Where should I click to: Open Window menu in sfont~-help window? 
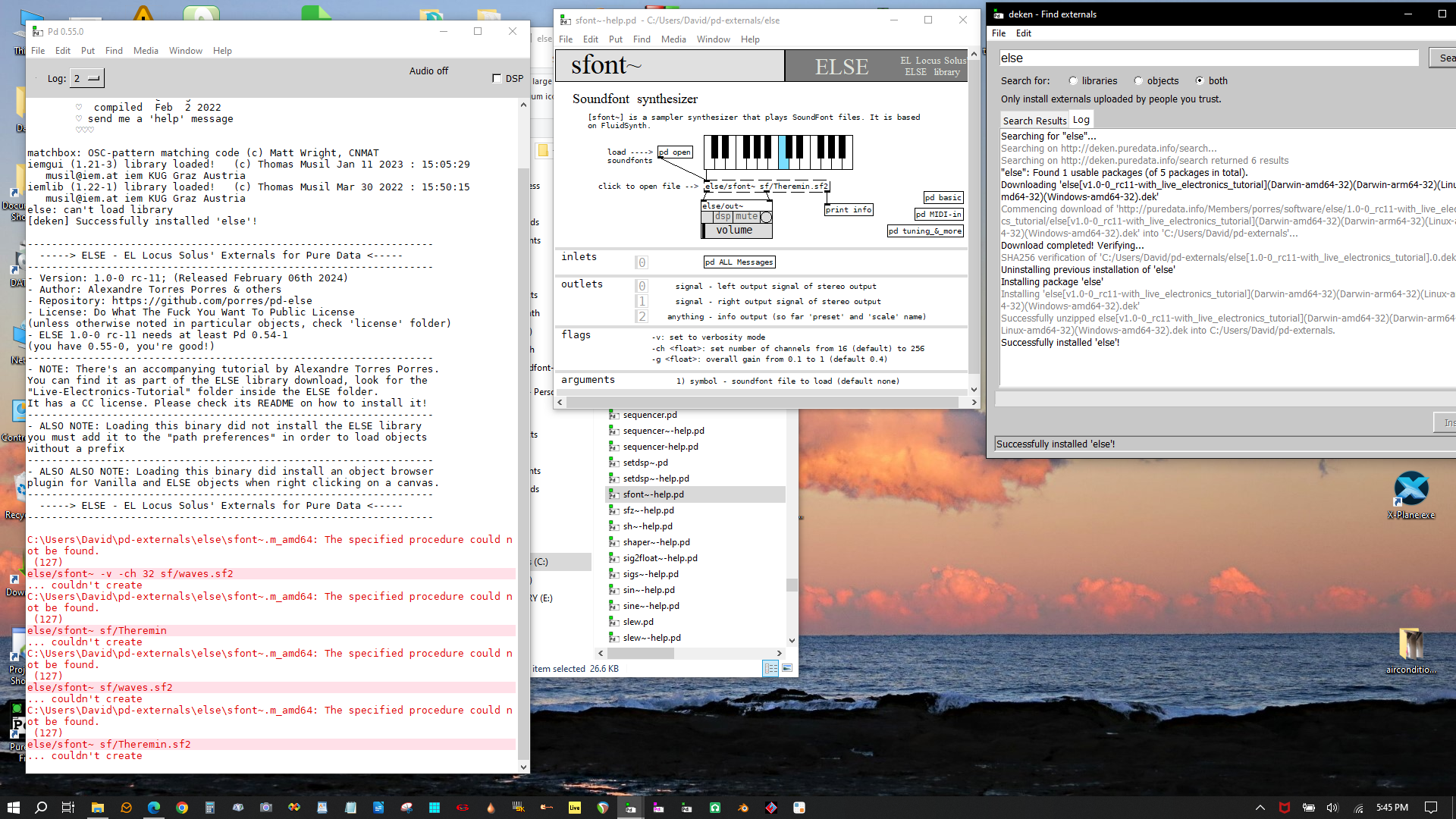point(713,39)
